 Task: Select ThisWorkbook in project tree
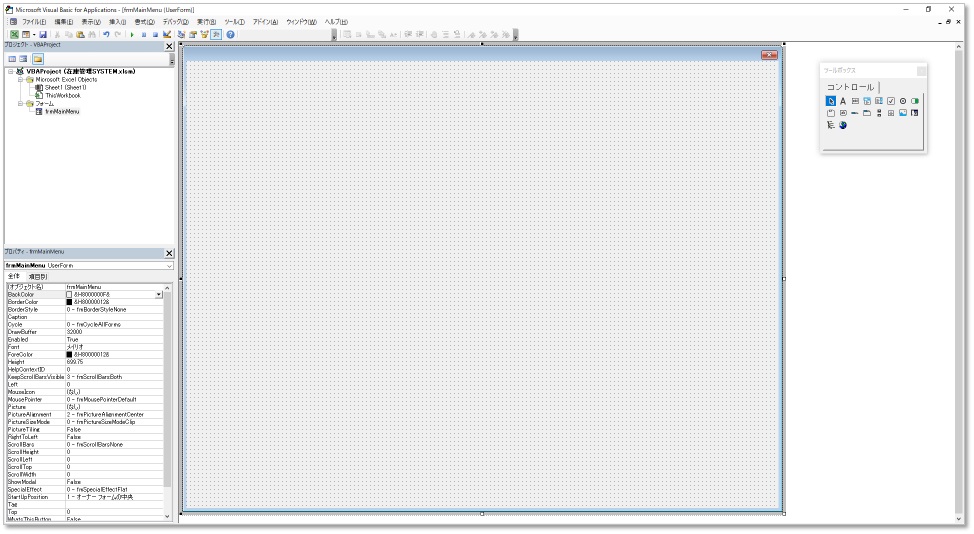click(63, 96)
